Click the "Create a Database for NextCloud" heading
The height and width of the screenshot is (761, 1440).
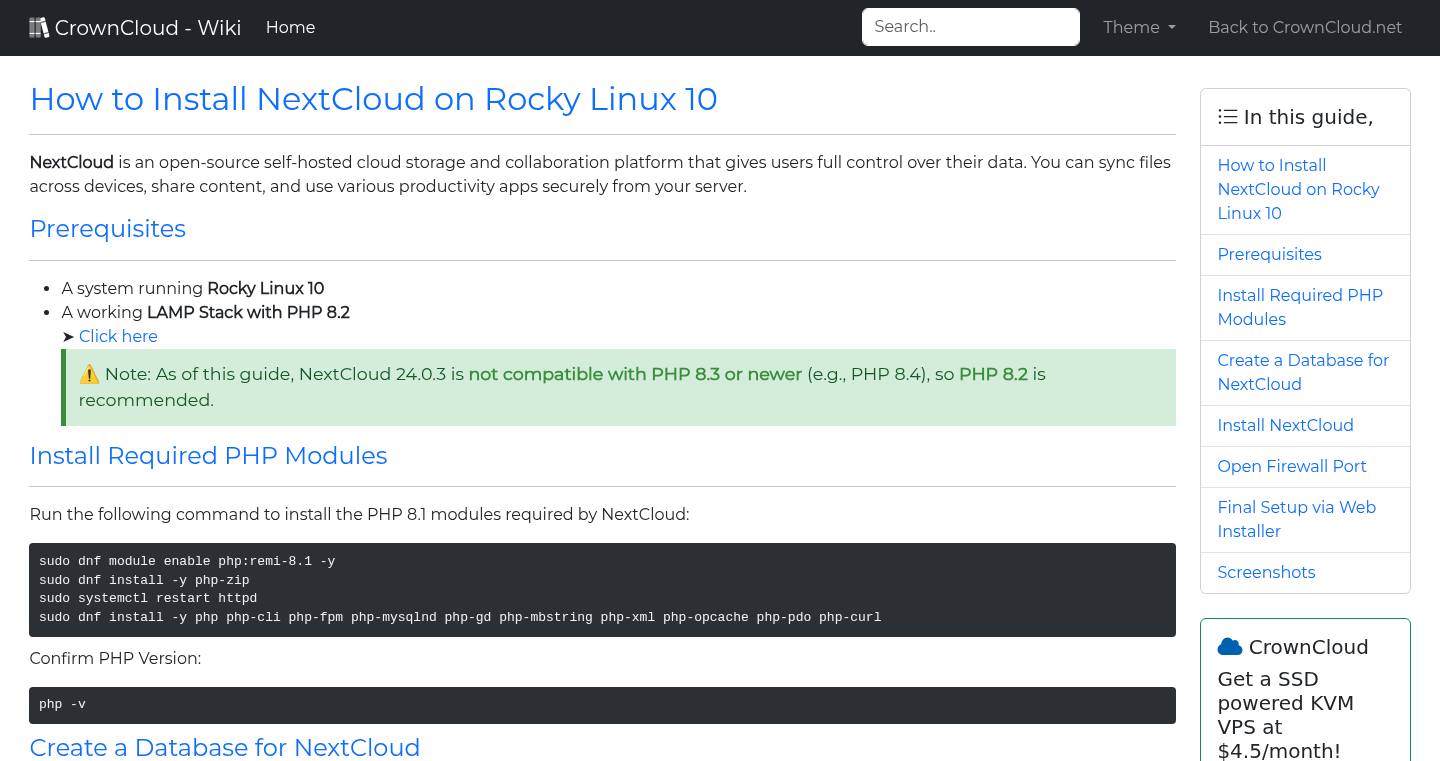point(224,747)
